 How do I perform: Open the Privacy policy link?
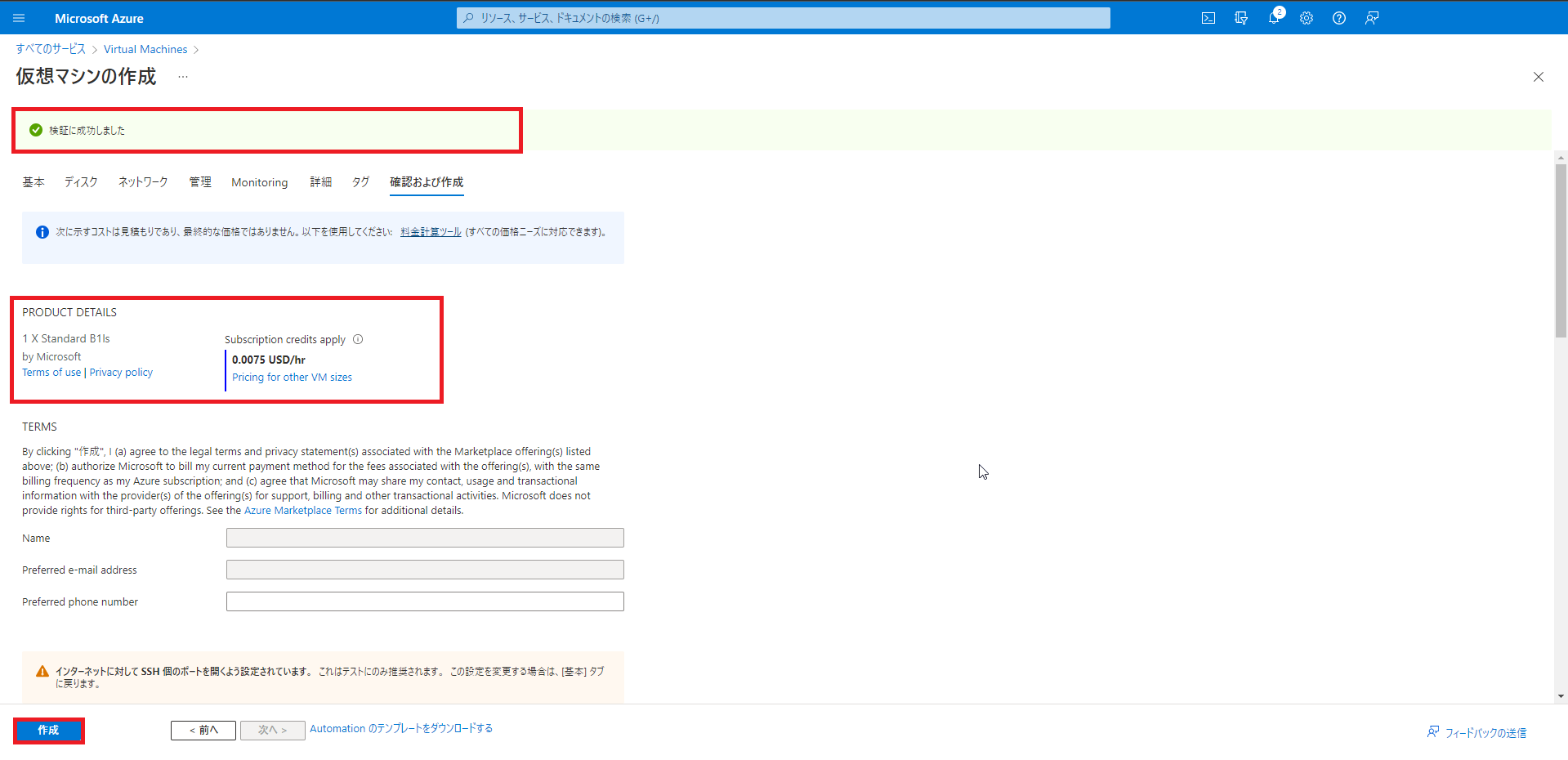tap(121, 373)
